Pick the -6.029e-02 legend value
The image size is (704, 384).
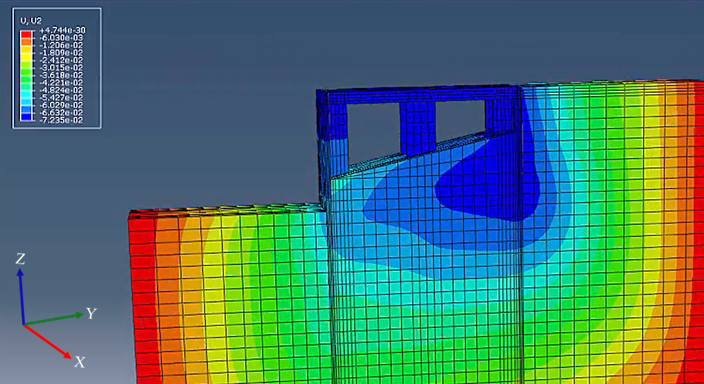pos(62,105)
